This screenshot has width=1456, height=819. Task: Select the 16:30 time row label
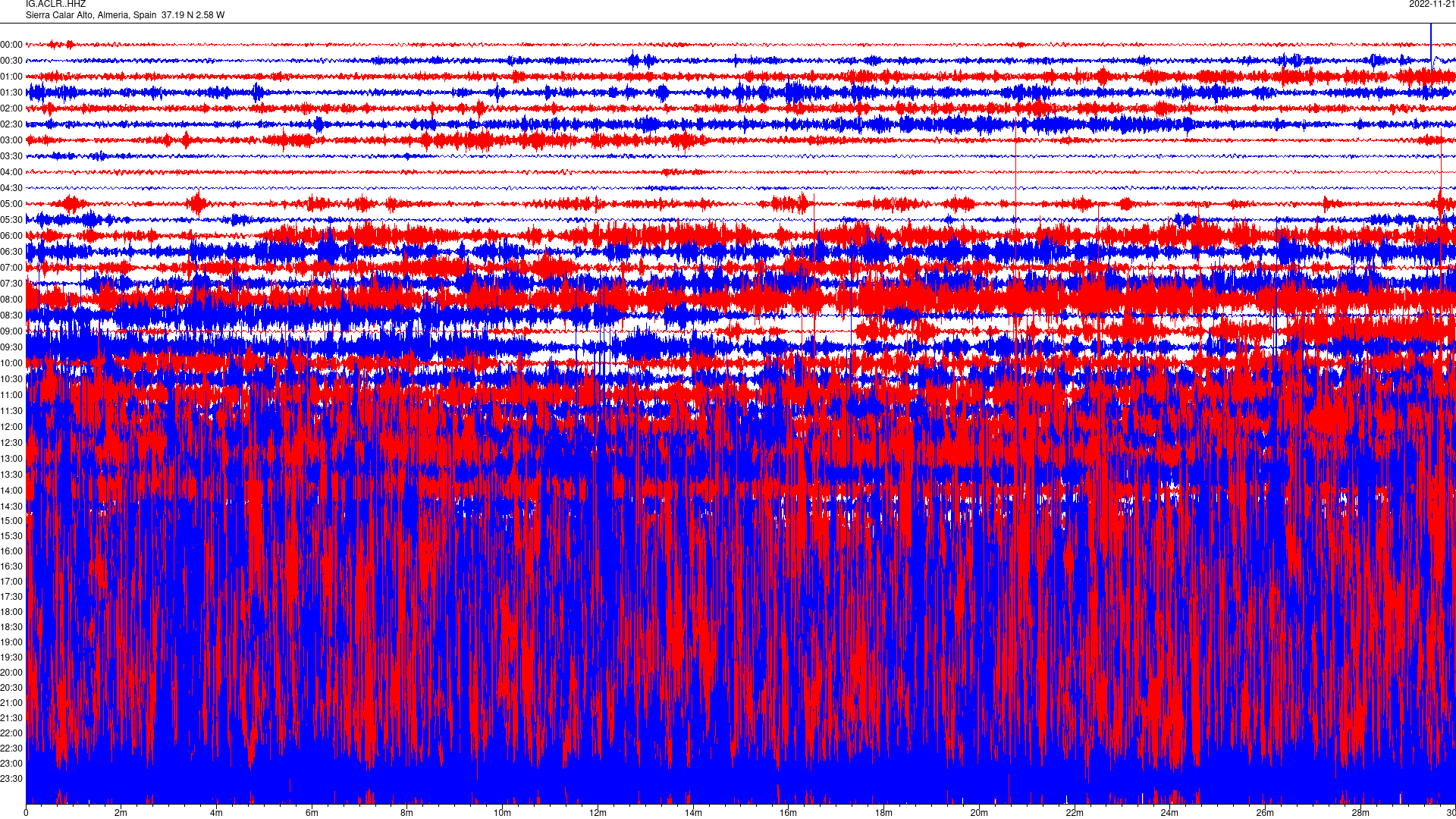[x=11, y=566]
